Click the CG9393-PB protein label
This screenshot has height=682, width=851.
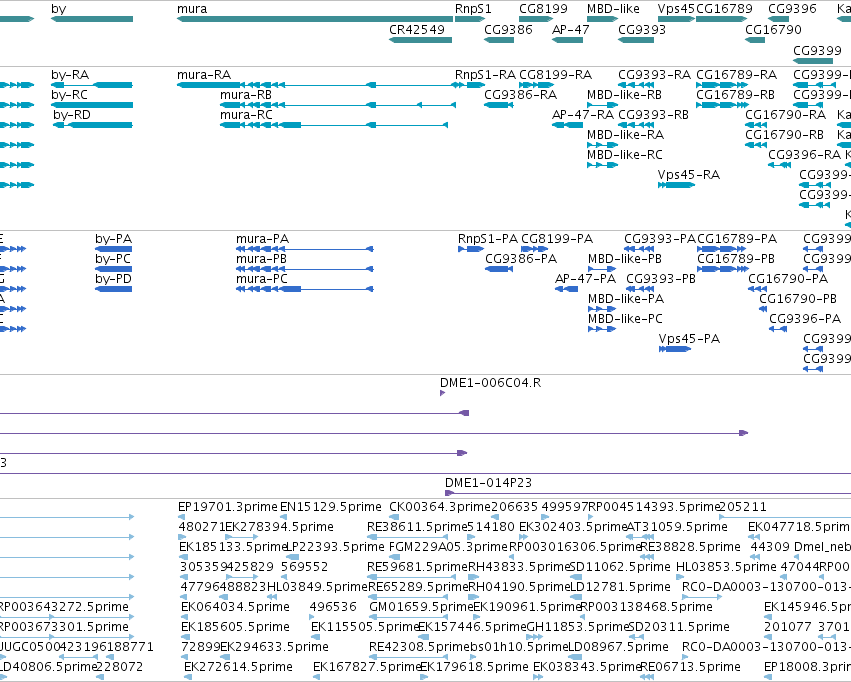[x=661, y=279]
